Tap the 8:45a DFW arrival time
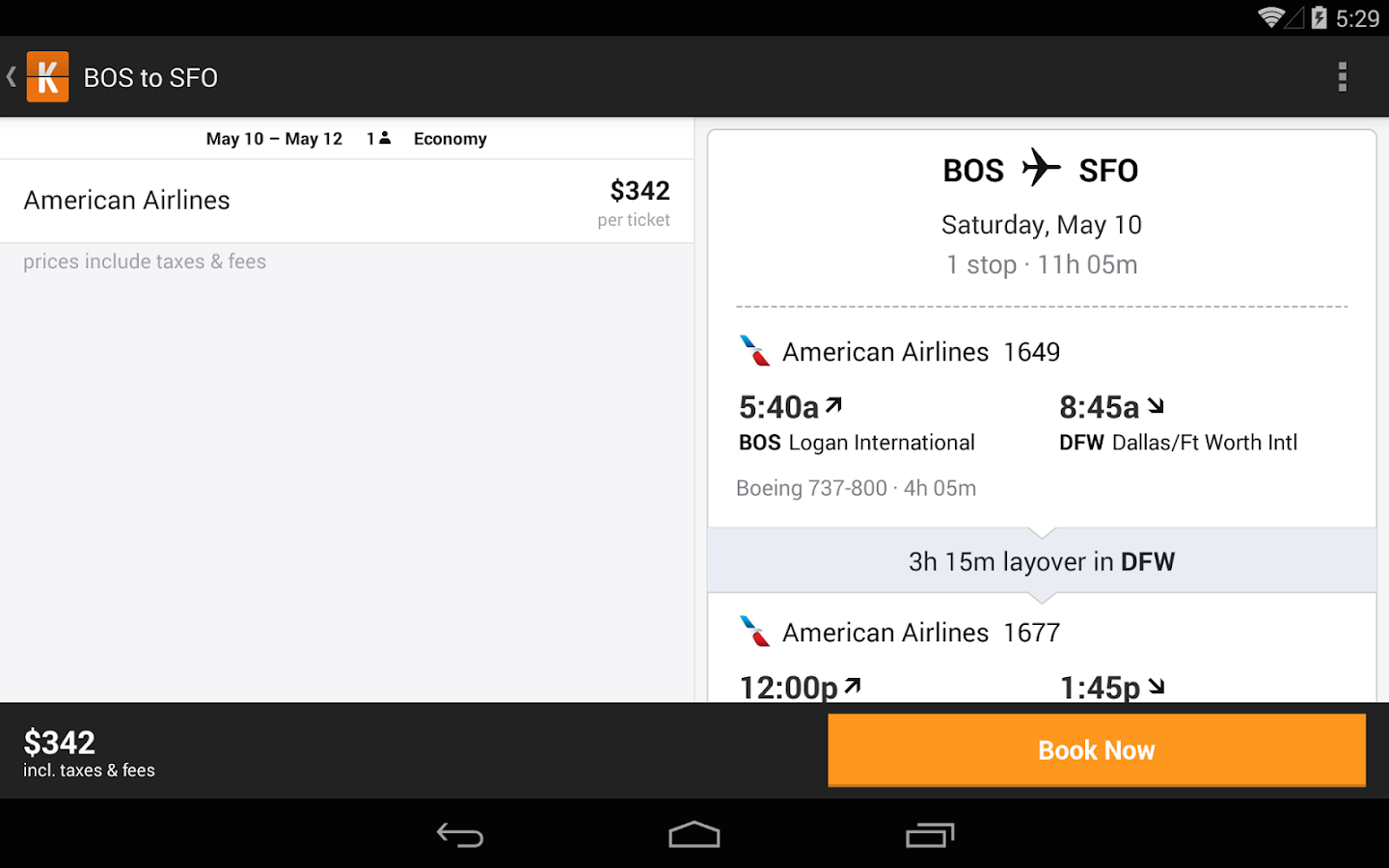The image size is (1389, 868). 1100,408
